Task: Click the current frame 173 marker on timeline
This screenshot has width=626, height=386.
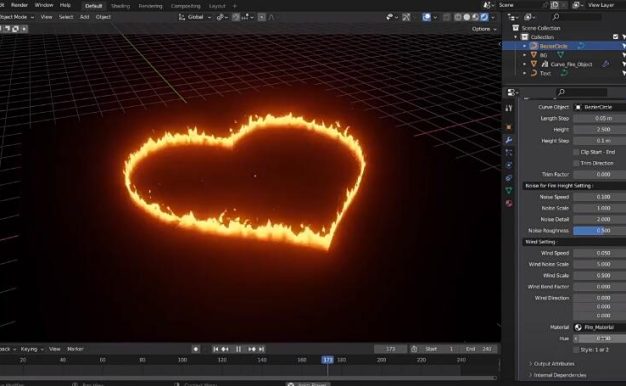Action: (x=327, y=360)
